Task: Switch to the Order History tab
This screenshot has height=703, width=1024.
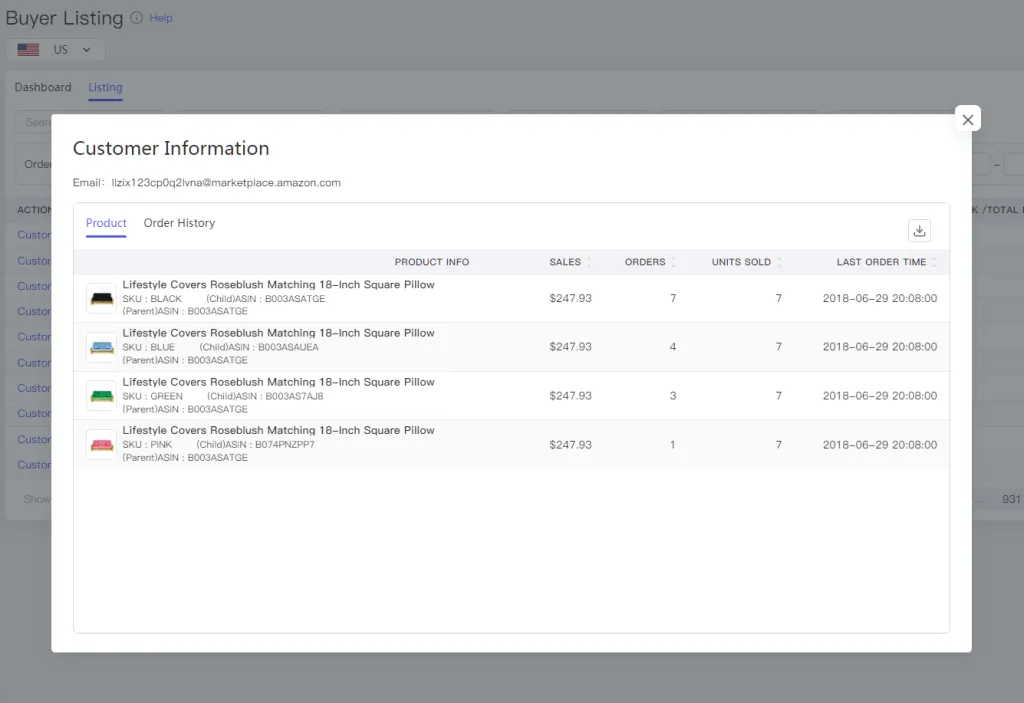Action: [179, 223]
